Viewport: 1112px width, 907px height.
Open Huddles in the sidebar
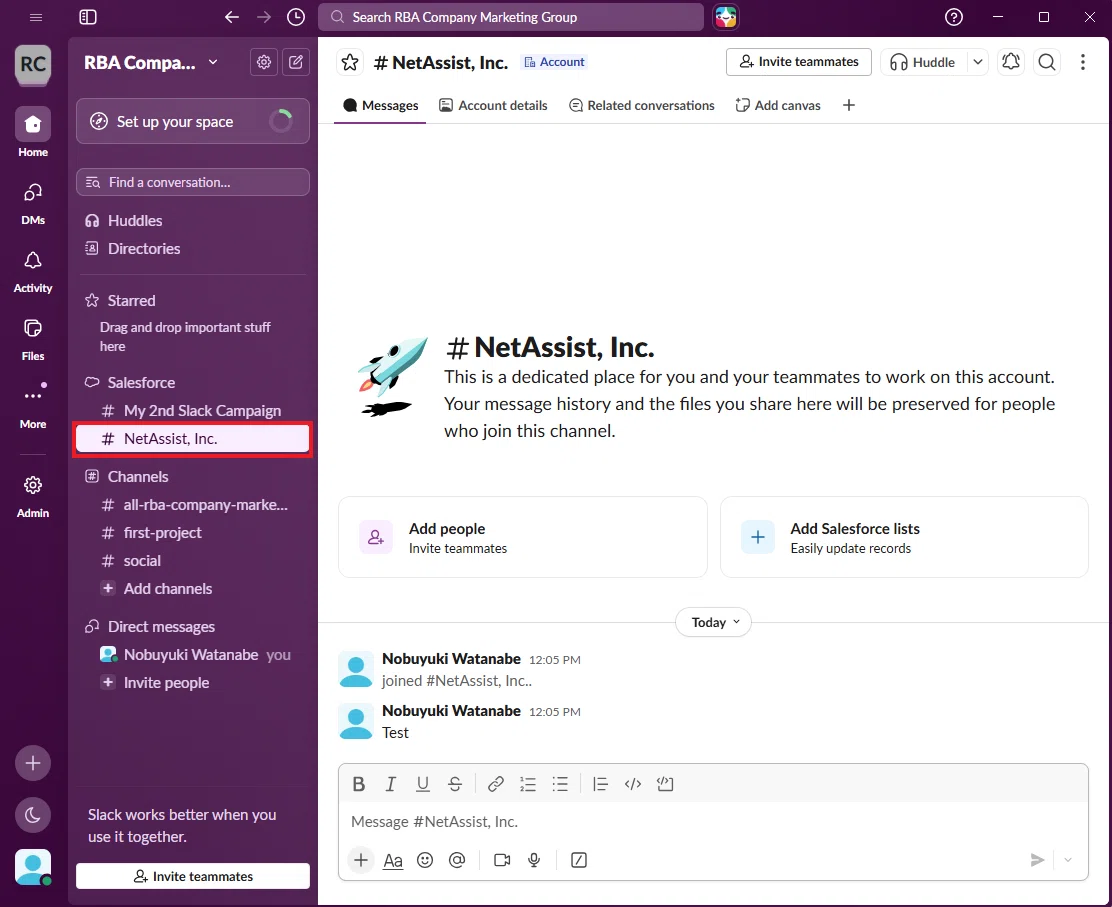click(193, 221)
